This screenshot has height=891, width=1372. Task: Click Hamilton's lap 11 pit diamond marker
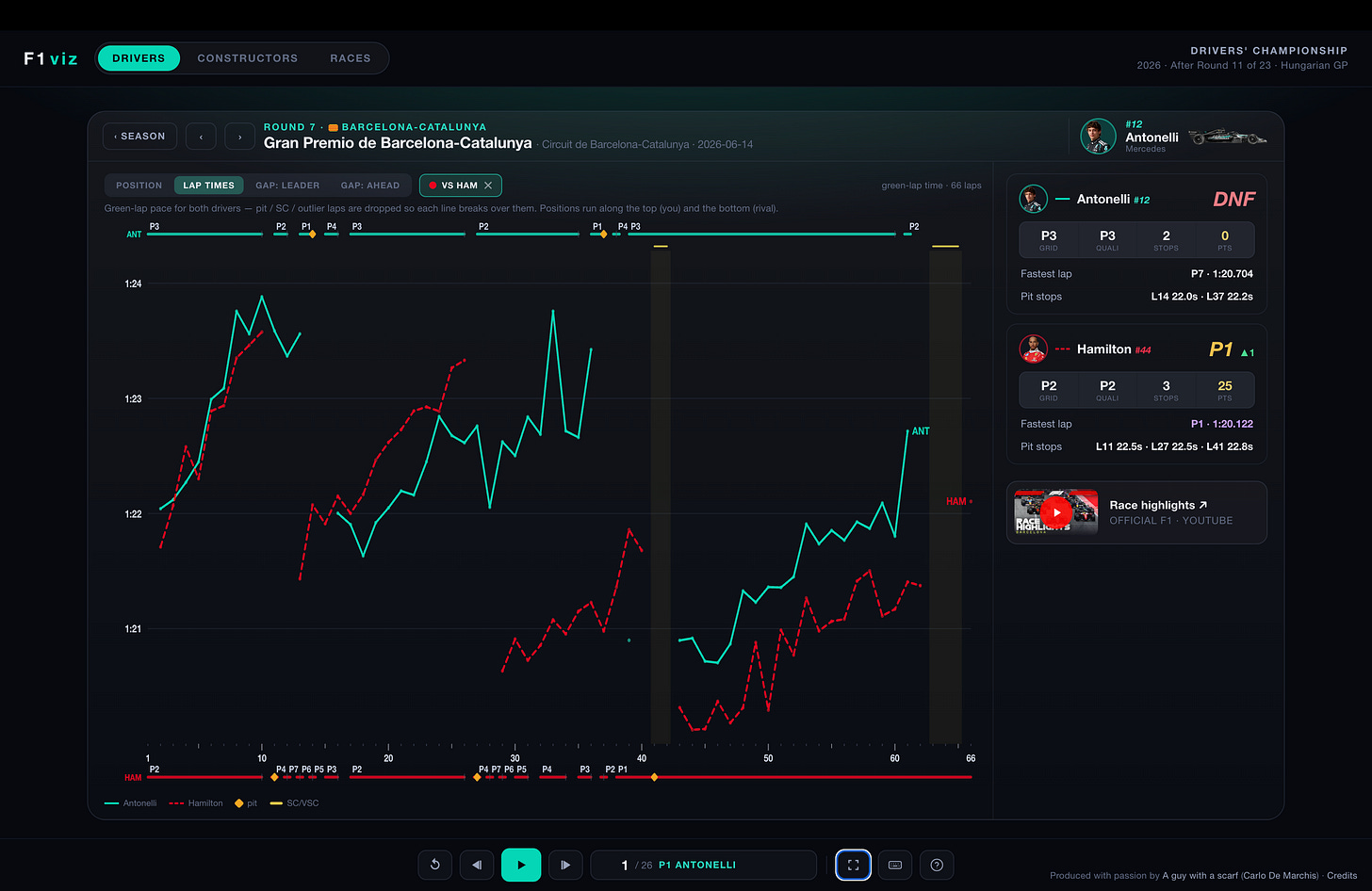tap(274, 777)
